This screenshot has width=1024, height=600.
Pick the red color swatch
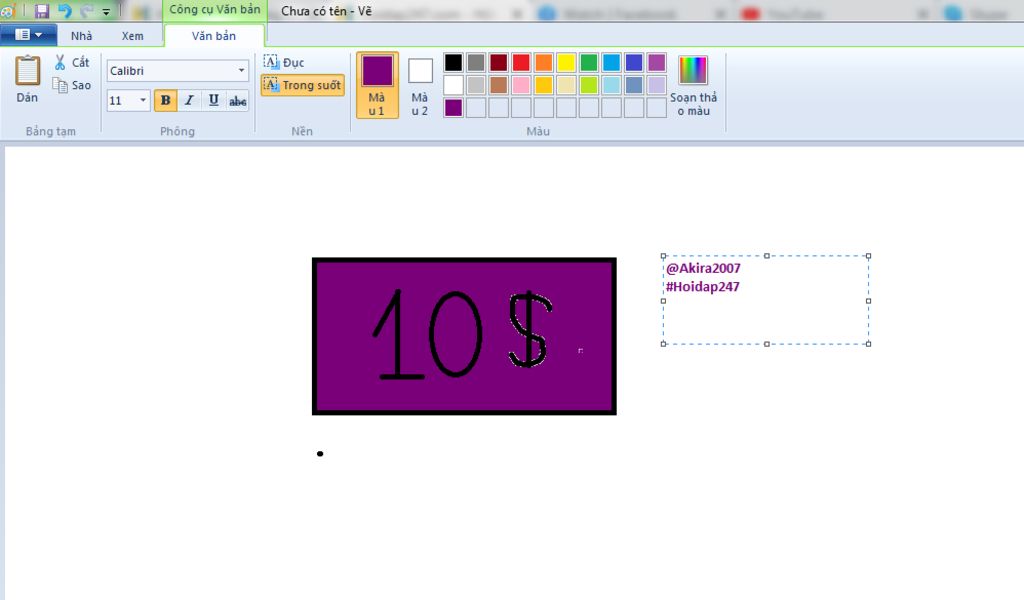[x=521, y=62]
